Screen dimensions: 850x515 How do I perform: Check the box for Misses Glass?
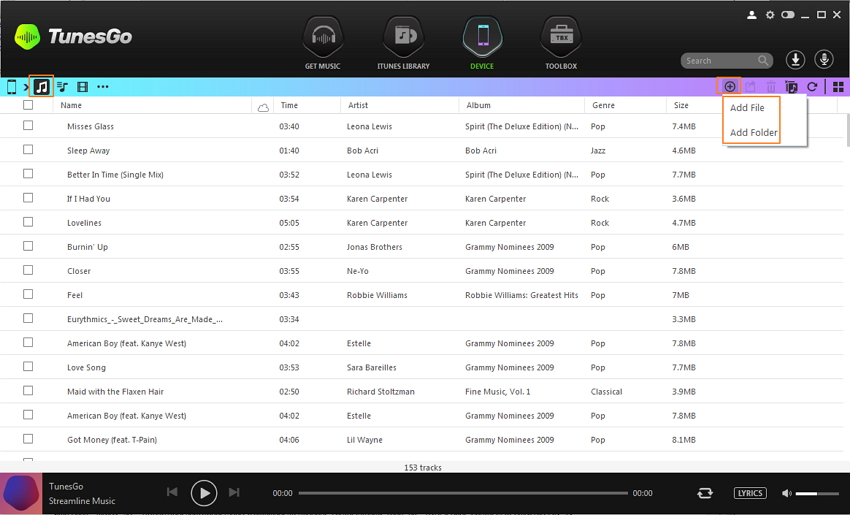tap(28, 126)
